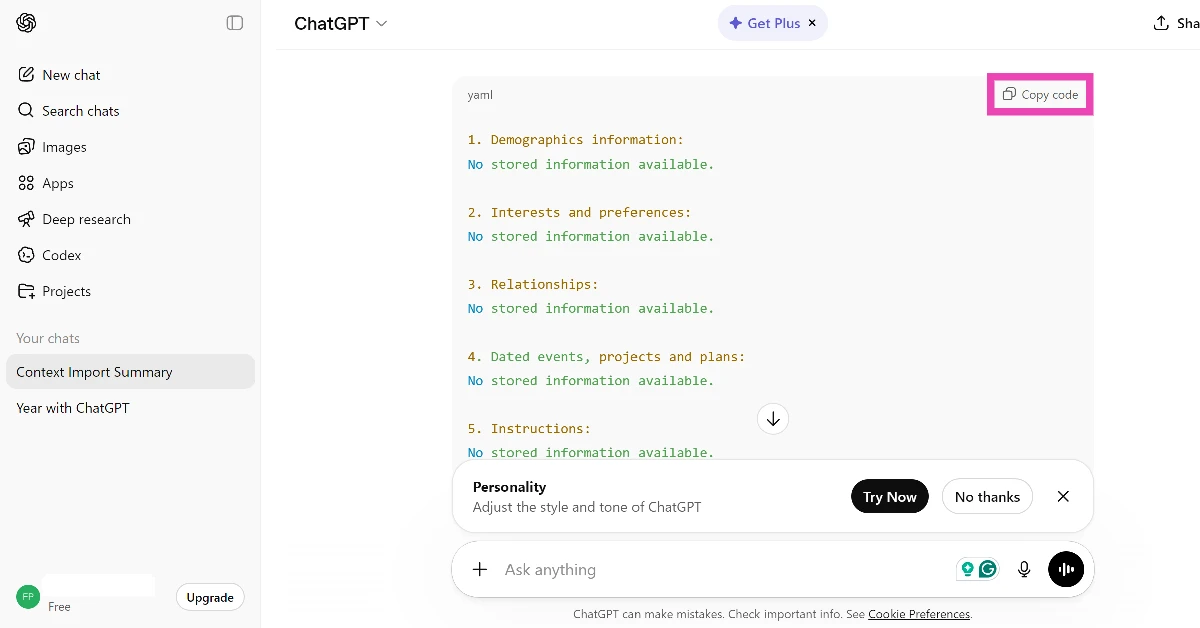The width and height of the screenshot is (1200, 628).
Task: Open the Apps section
Action: [x=58, y=183]
